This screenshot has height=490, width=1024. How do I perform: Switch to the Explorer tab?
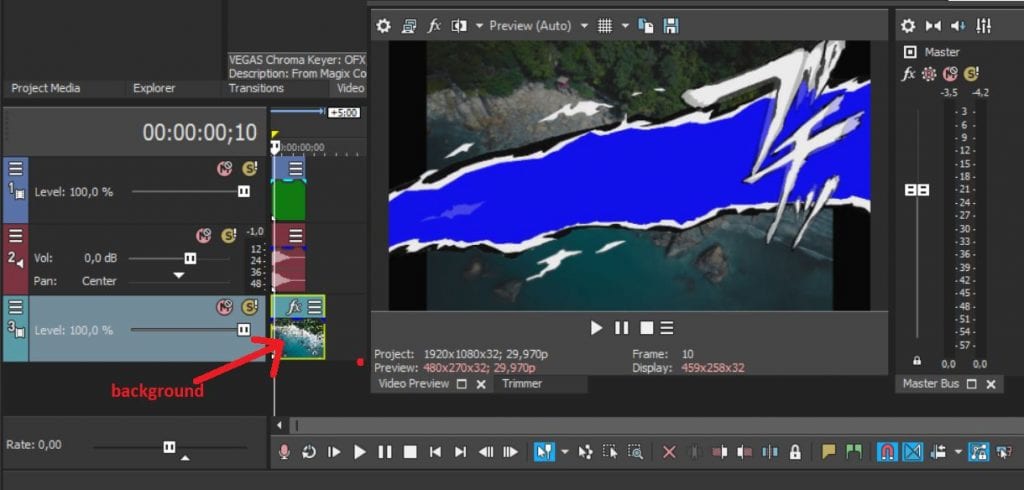(153, 88)
